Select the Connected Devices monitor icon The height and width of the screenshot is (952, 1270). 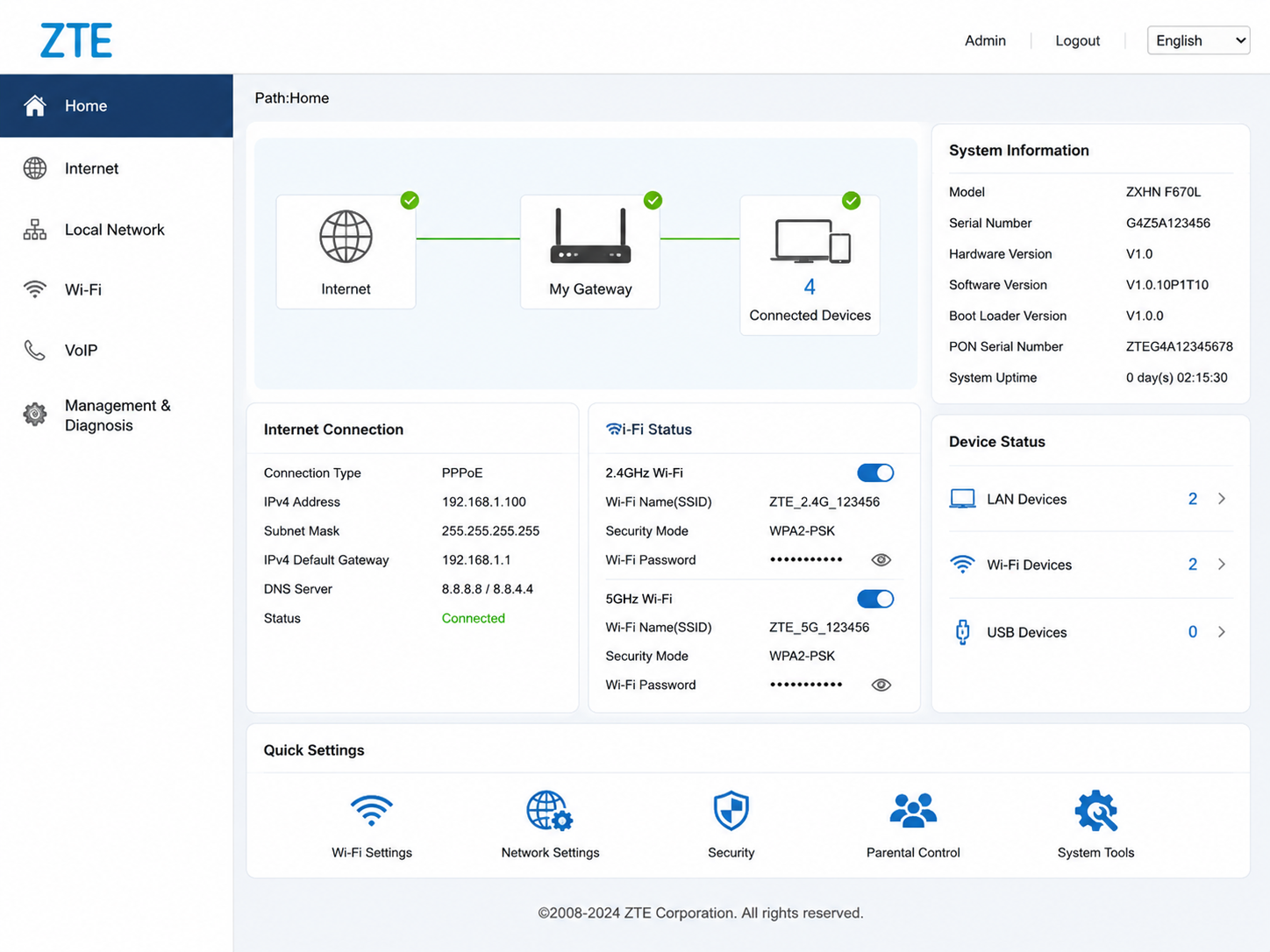810,241
